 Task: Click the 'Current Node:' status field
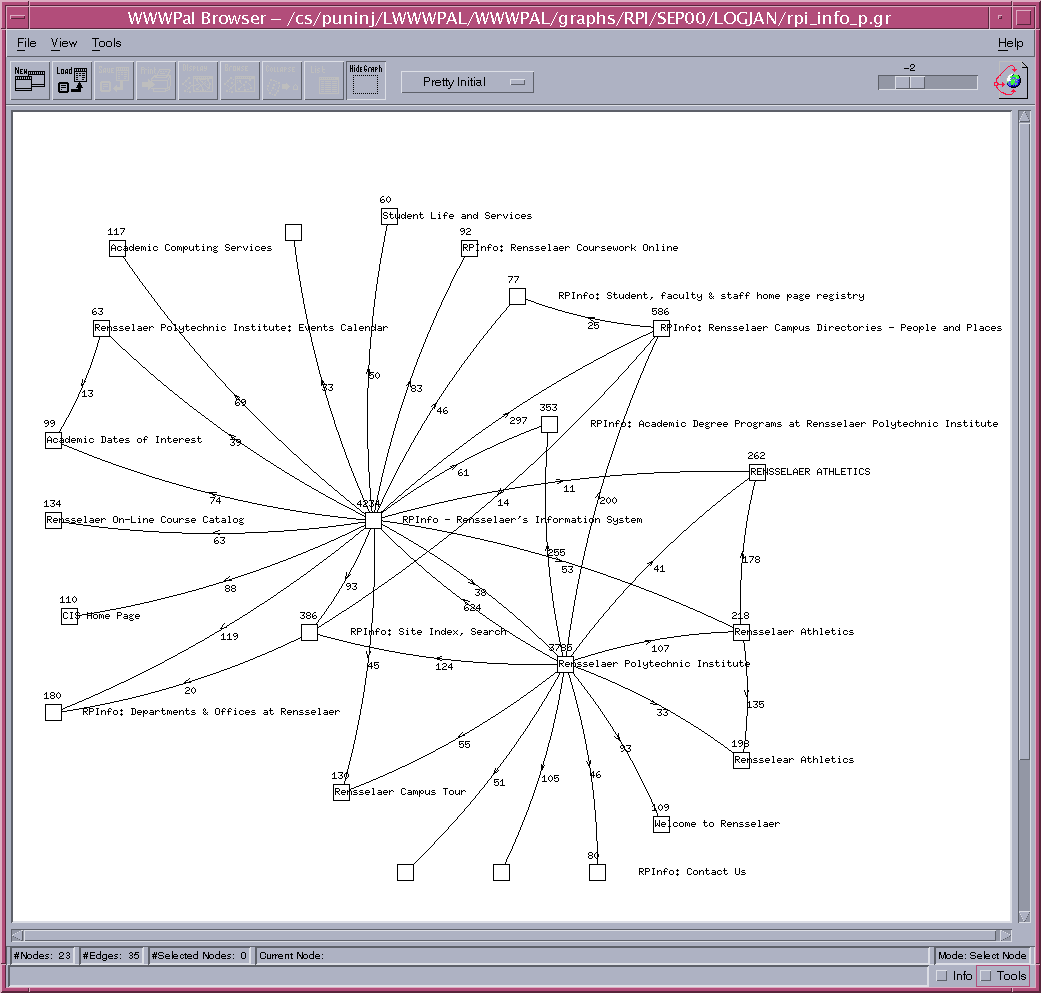(x=591, y=956)
